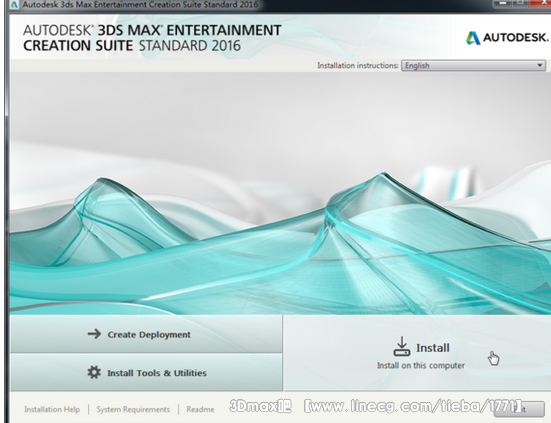The width and height of the screenshot is (551, 423).
Task: Click the Autodesk logo at top right
Action: click(x=507, y=38)
